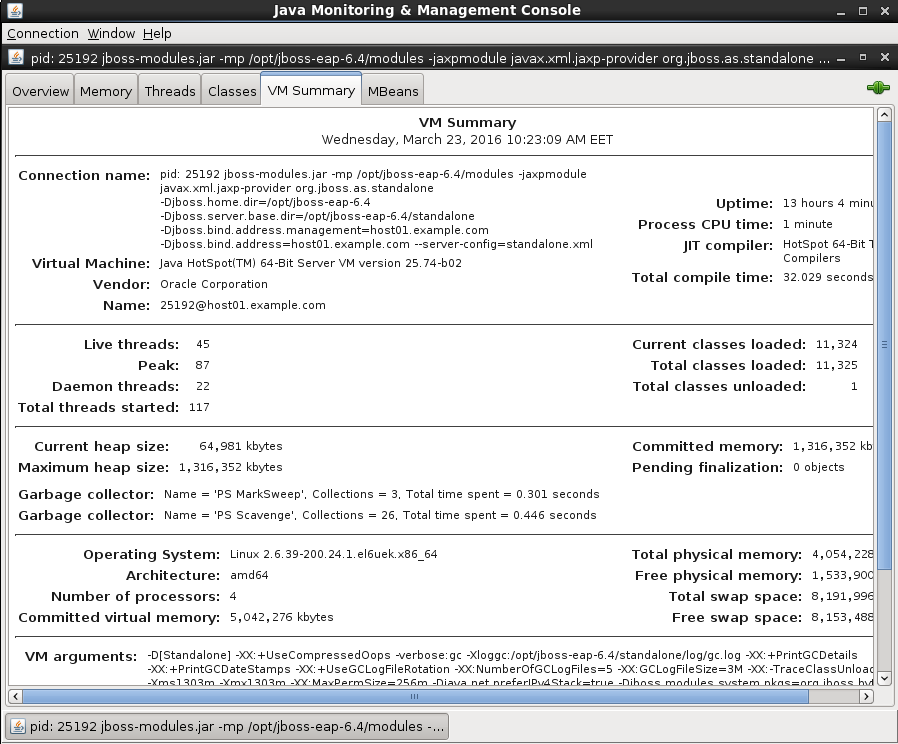The width and height of the screenshot is (898, 744).
Task: Click the Total threads started value 117
Action: (x=199, y=407)
